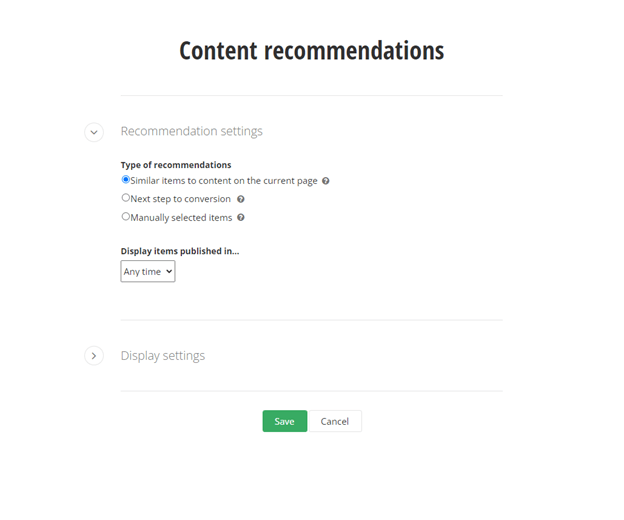The image size is (624, 520).
Task: Click the Next step to conversion label text
Action: point(180,199)
